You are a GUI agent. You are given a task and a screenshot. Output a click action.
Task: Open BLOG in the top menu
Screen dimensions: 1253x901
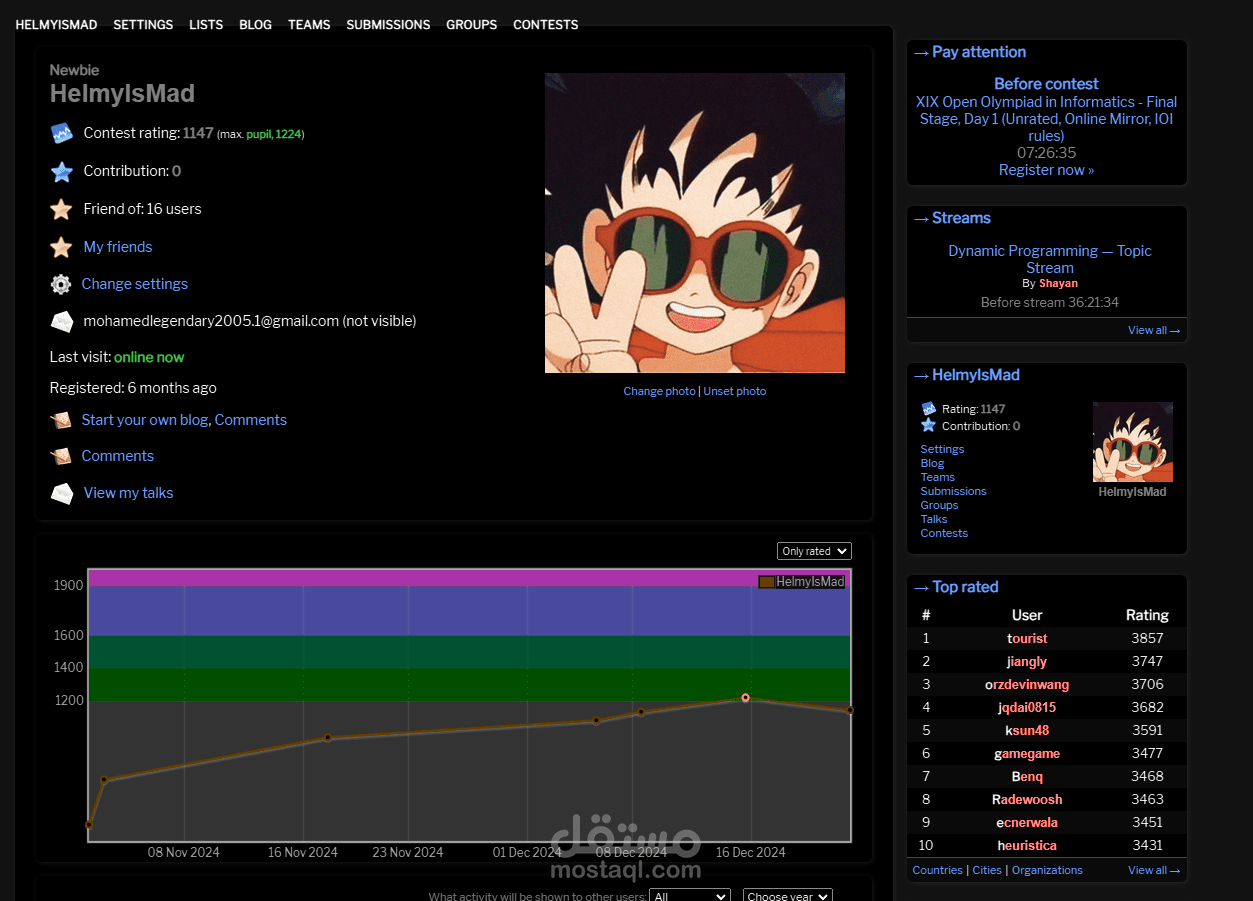click(x=255, y=25)
